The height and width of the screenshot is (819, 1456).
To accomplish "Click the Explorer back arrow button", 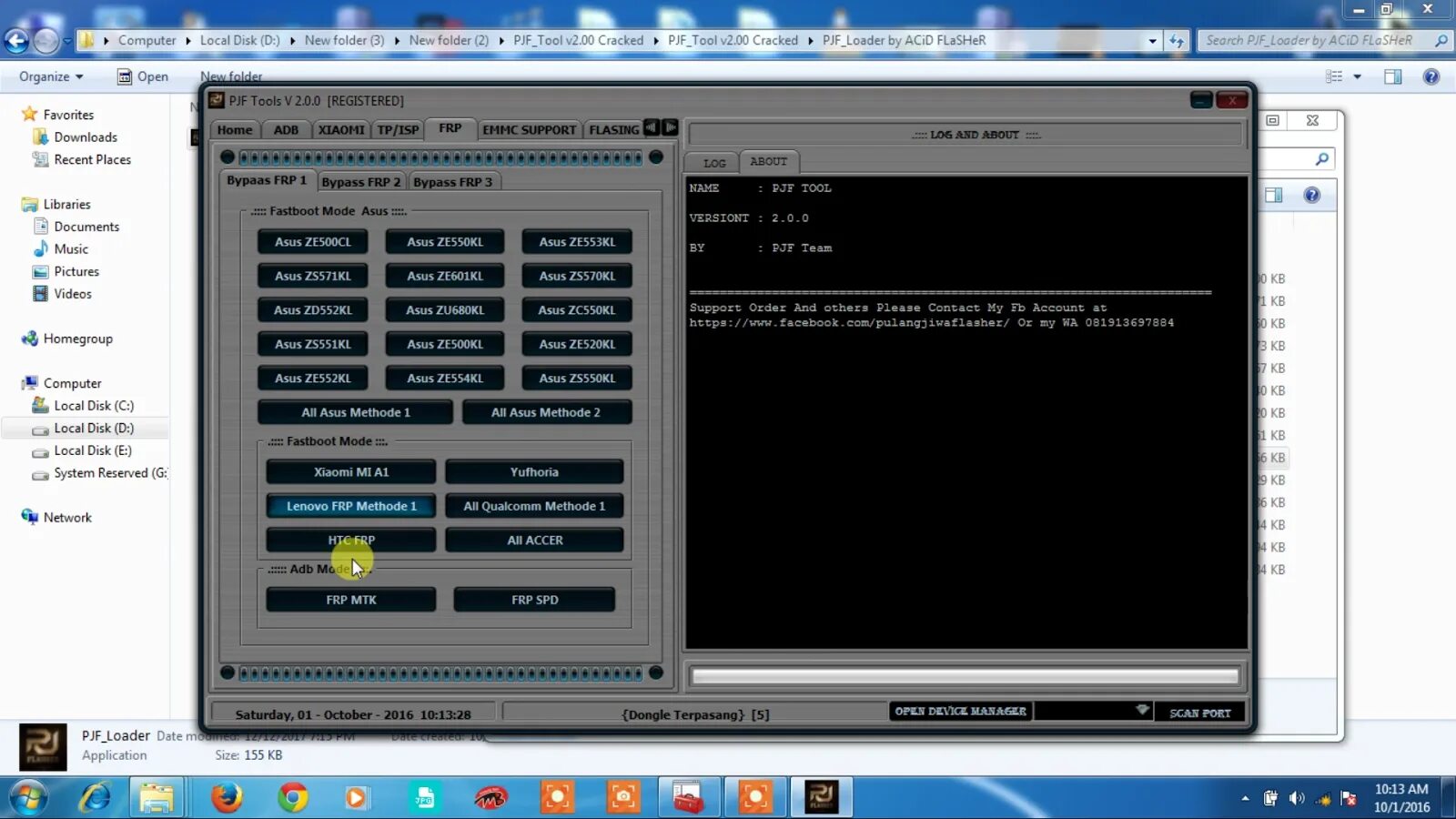I will pos(16,41).
